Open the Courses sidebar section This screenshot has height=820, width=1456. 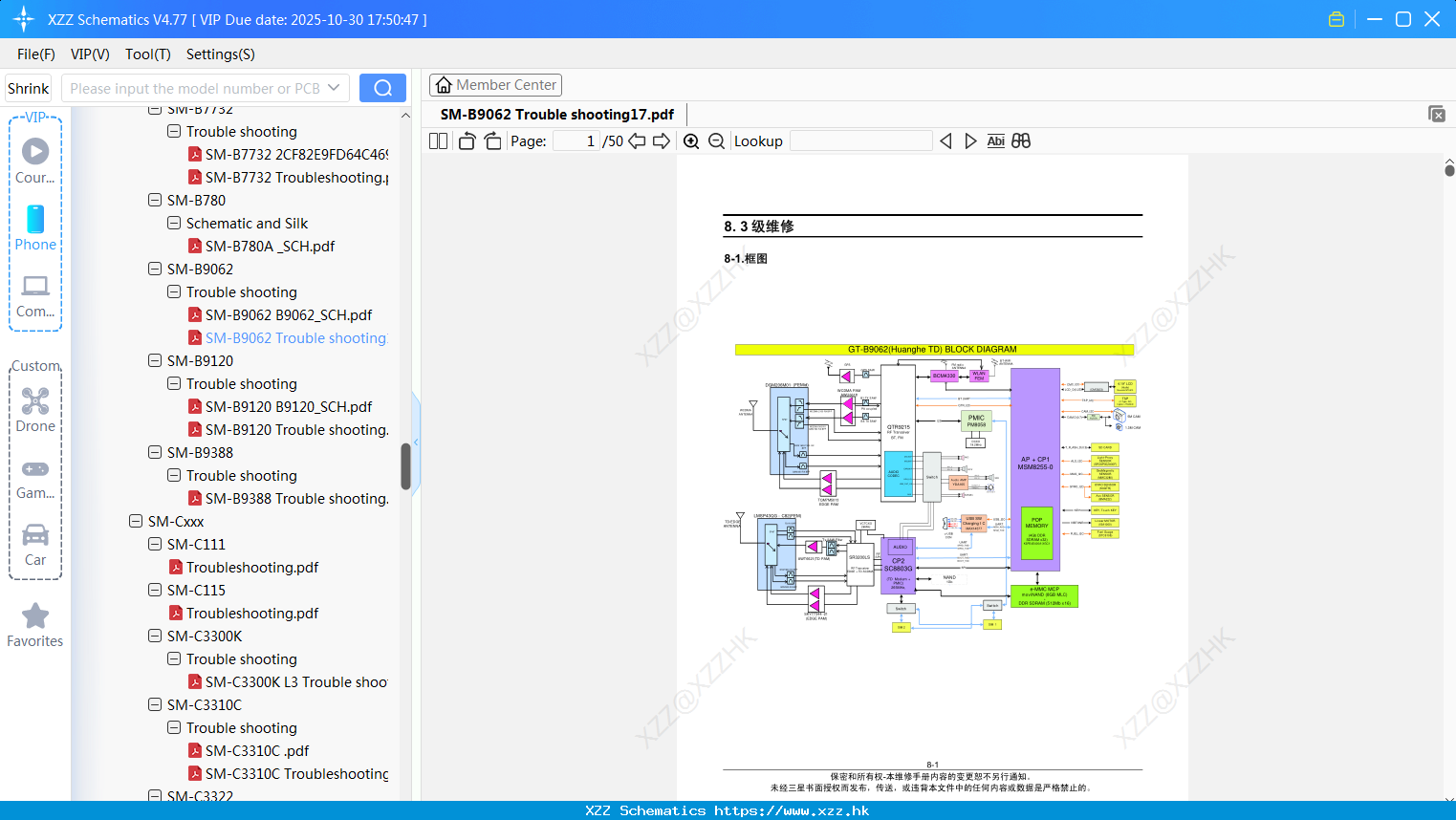click(x=35, y=160)
